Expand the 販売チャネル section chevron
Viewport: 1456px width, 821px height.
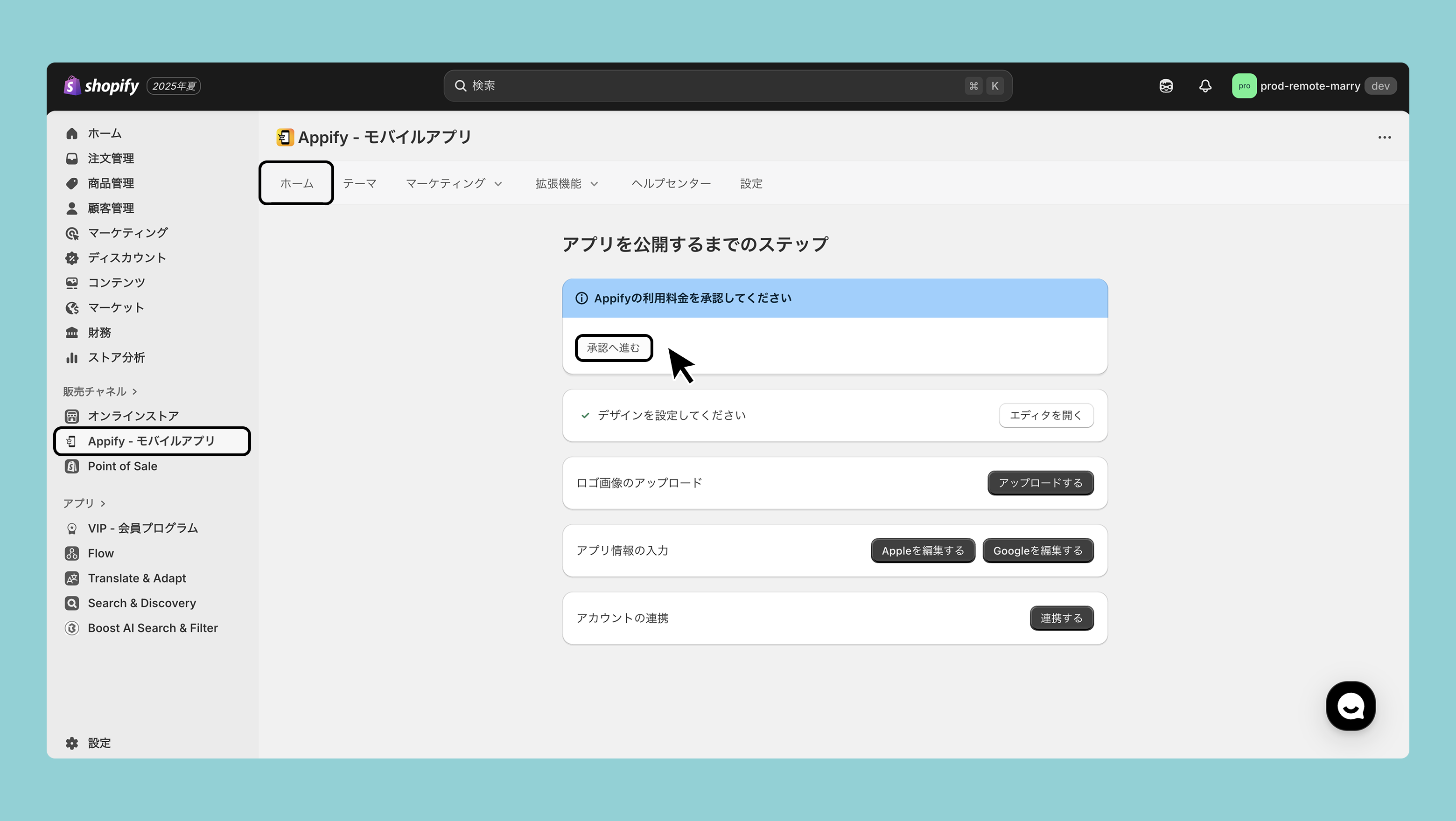point(134,391)
